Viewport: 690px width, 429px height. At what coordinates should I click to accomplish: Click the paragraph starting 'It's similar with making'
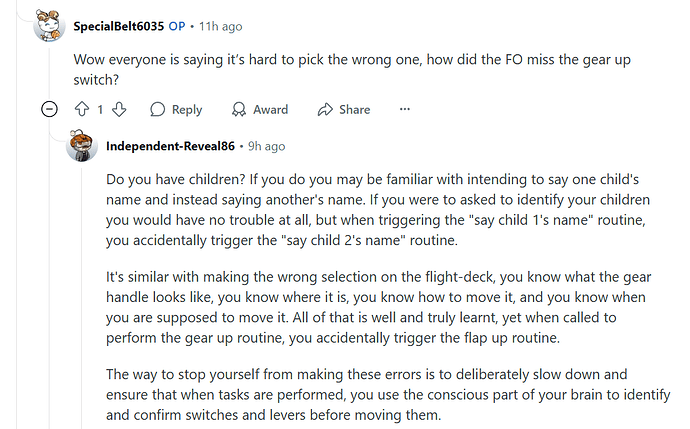tap(378, 307)
